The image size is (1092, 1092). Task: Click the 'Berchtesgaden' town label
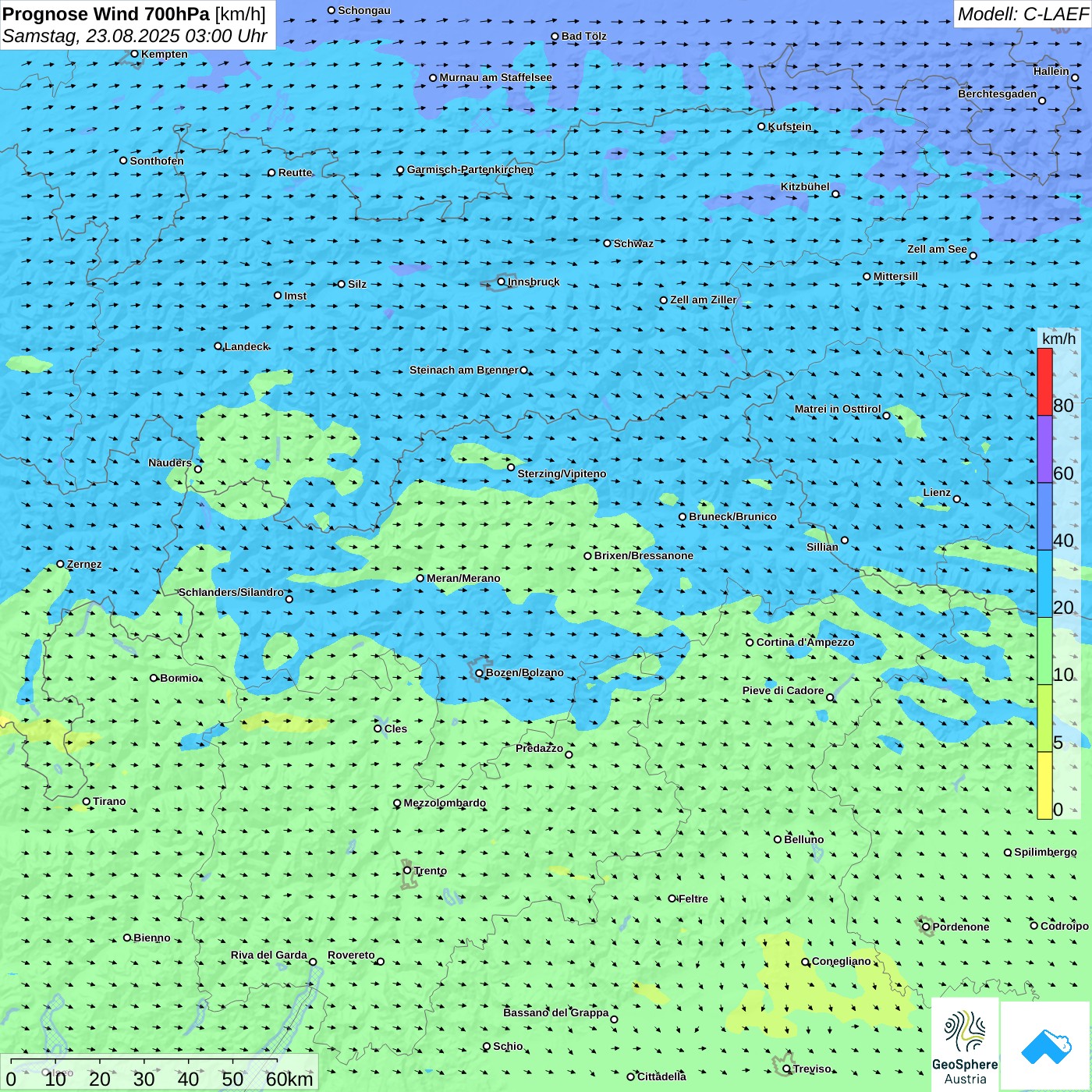(x=997, y=94)
